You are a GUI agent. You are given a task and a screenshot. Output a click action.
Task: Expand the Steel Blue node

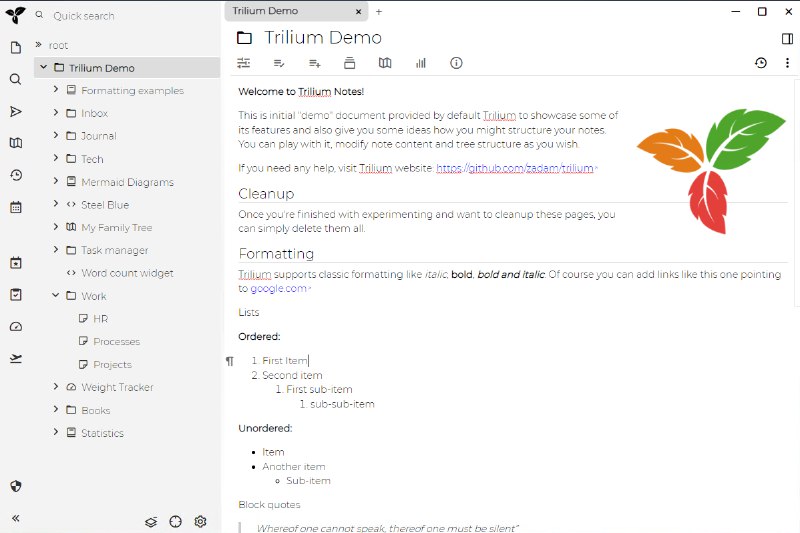pyautogui.click(x=56, y=204)
